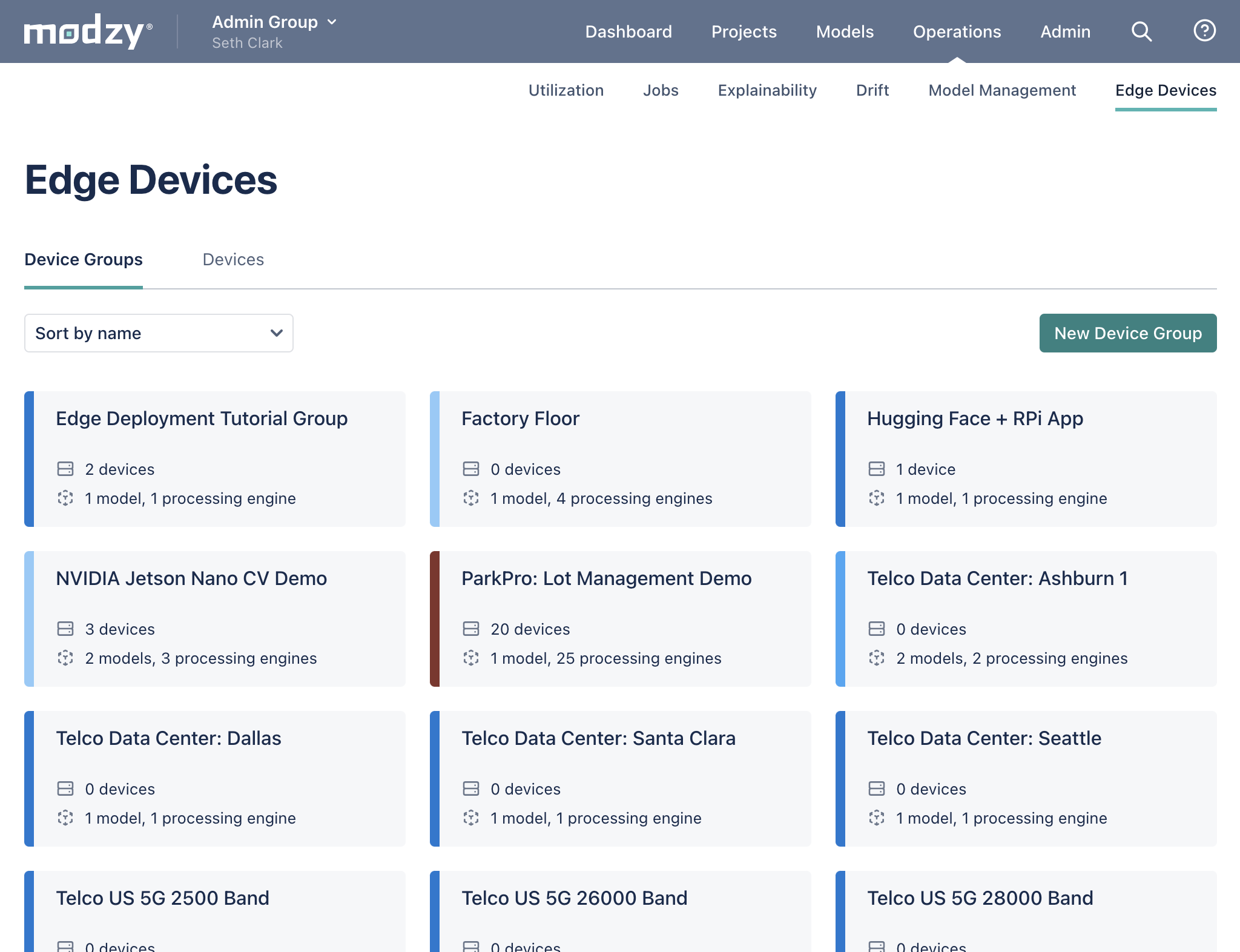
Task: Click the processing engine icon on NVIDIA Jetson Nano CV Demo
Action: point(67,658)
